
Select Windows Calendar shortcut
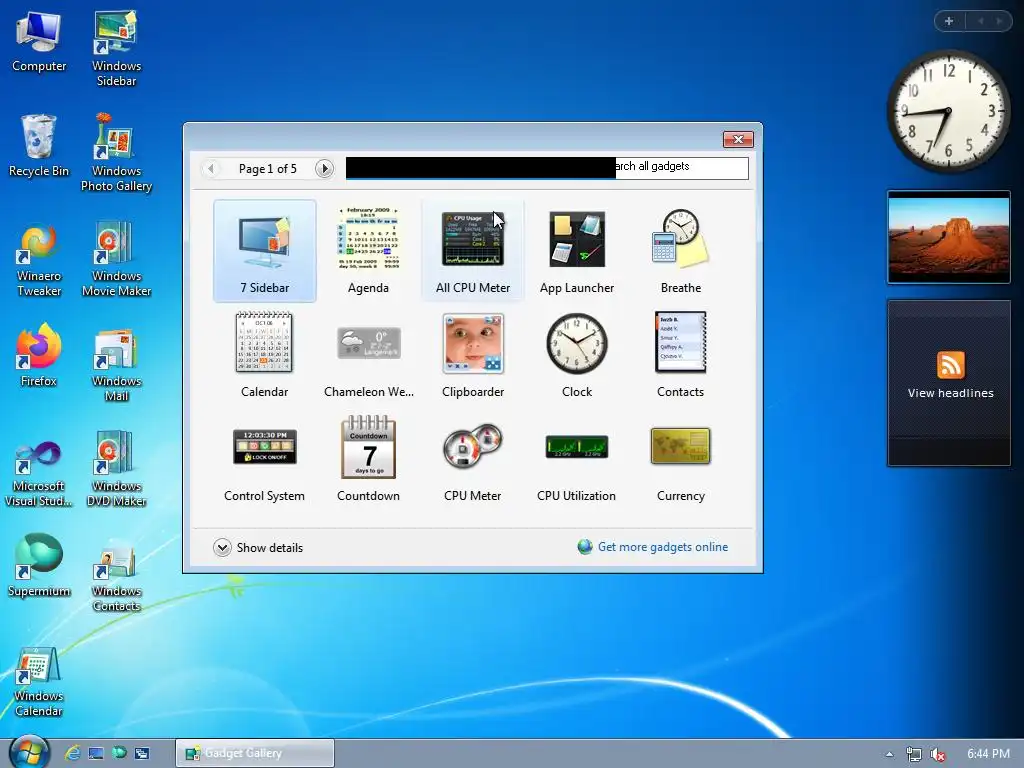tap(39, 682)
